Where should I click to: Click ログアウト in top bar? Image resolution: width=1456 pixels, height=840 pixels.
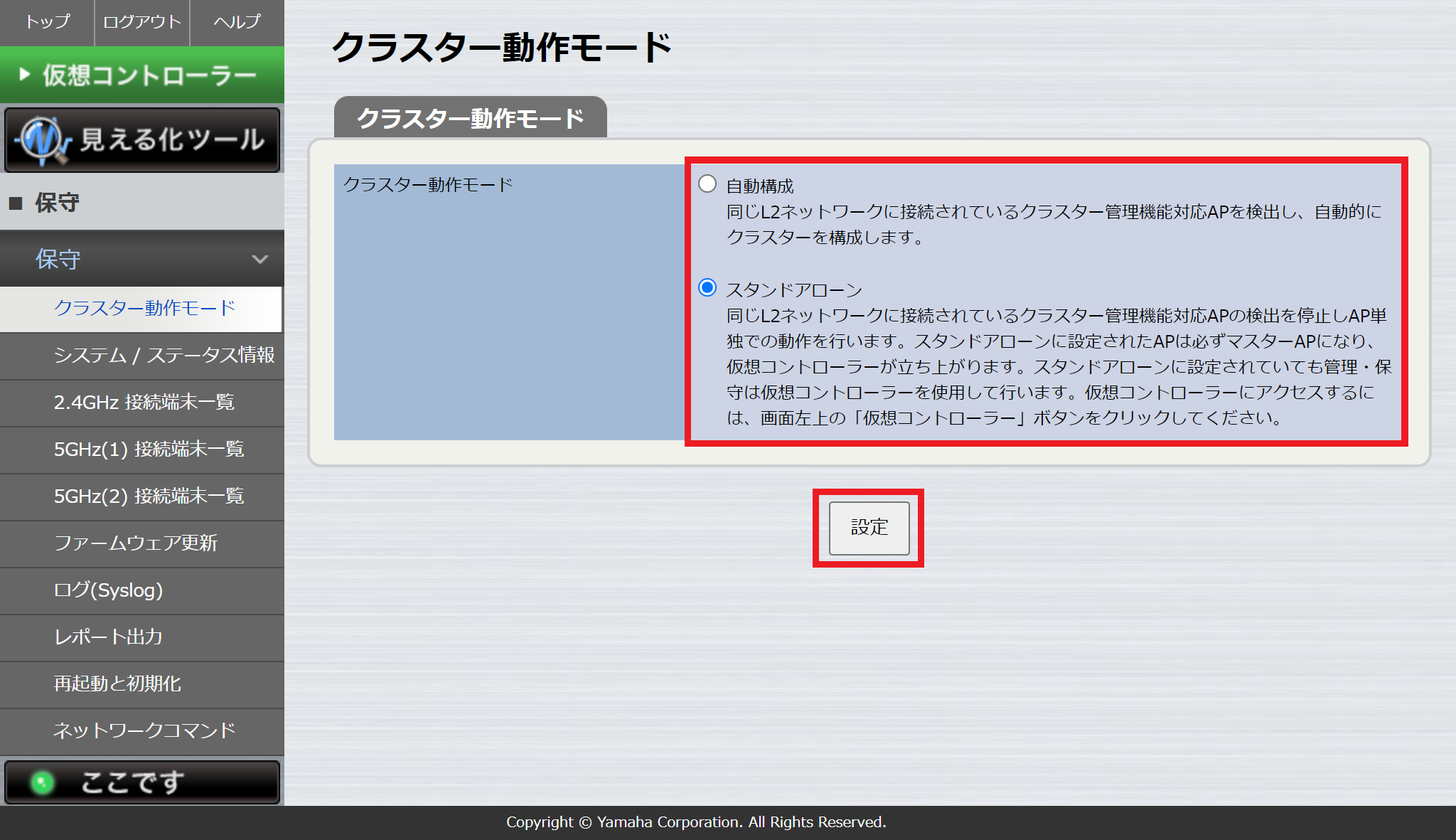coord(142,22)
